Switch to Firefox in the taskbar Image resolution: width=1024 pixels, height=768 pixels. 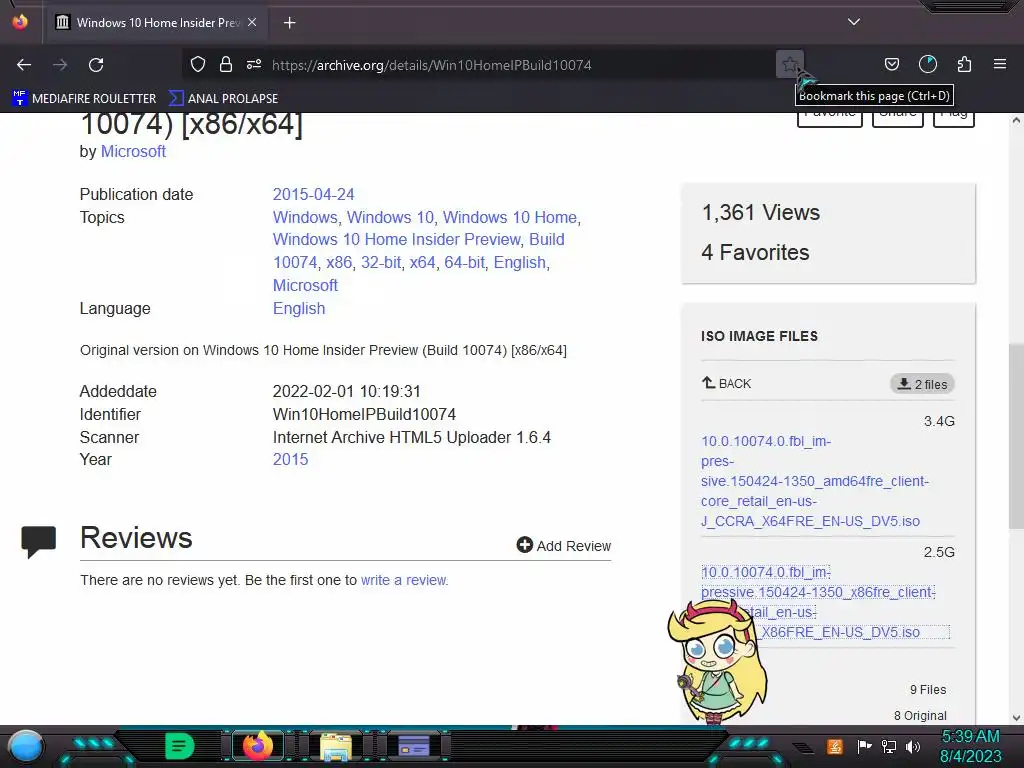pos(257,746)
